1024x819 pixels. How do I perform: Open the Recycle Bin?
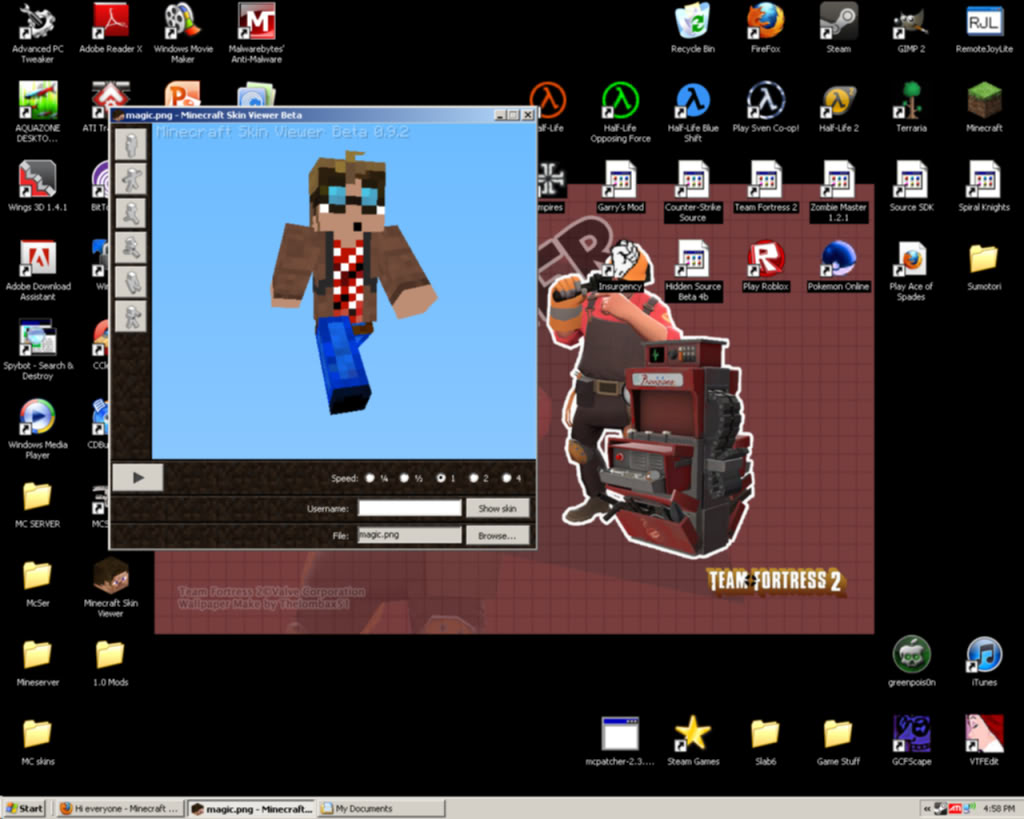692,28
